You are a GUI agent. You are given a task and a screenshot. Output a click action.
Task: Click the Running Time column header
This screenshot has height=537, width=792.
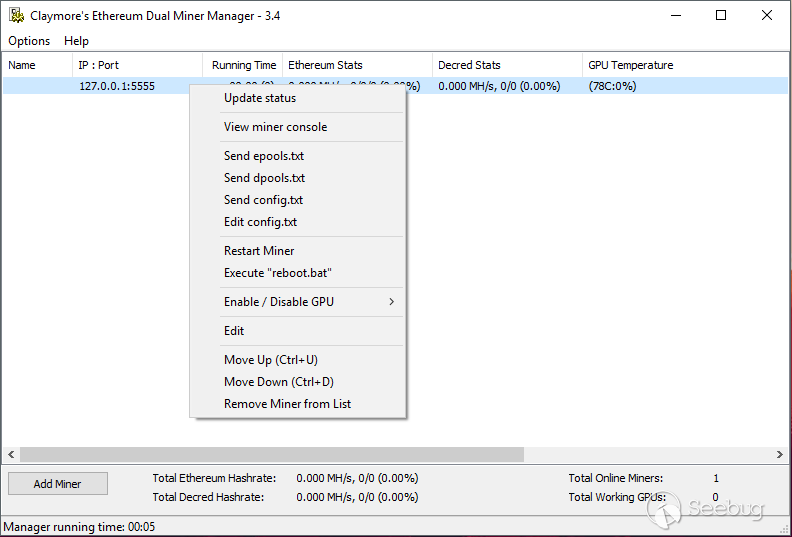click(243, 65)
